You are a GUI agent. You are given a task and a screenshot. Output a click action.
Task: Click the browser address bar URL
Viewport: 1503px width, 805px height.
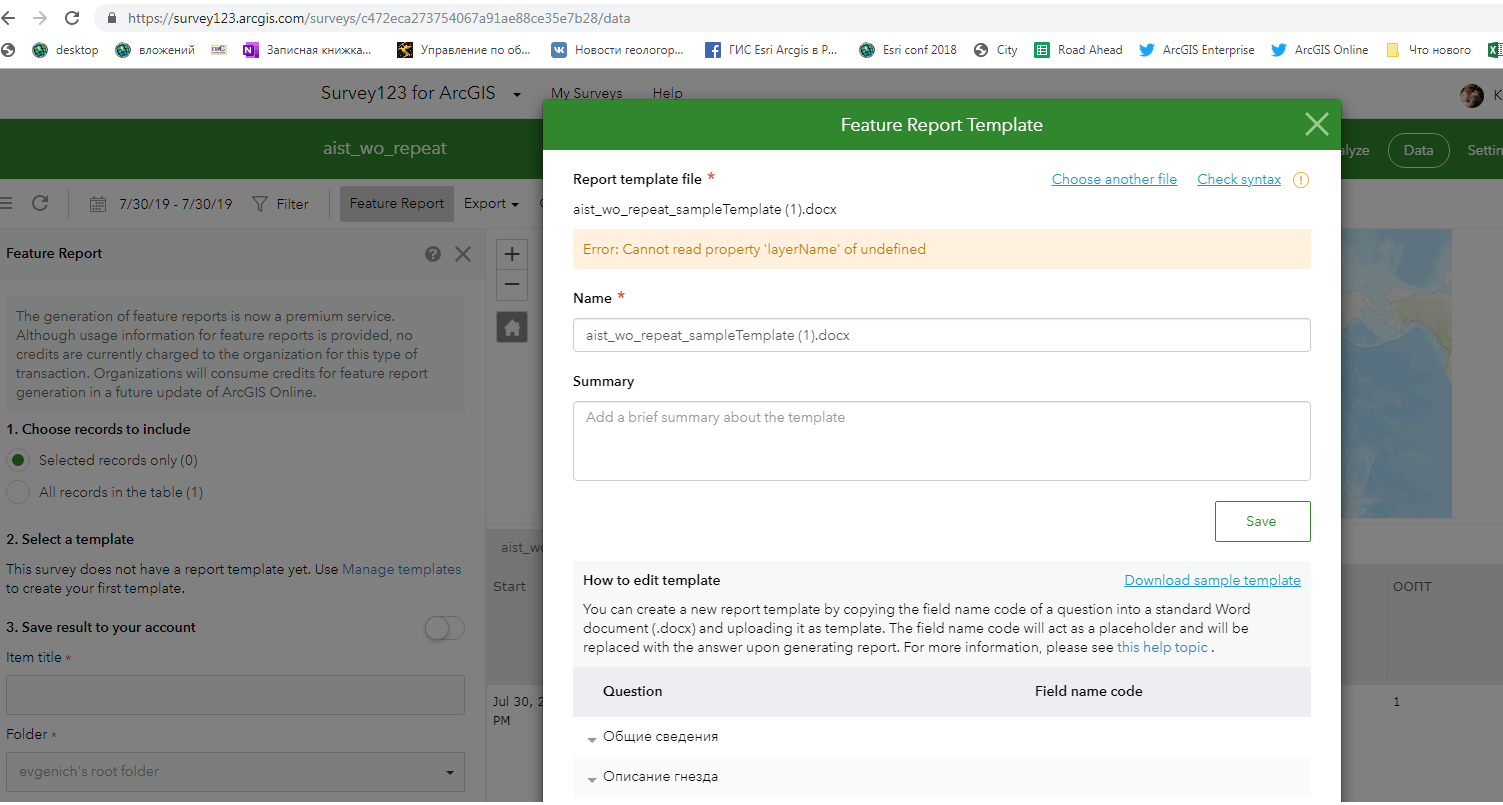[x=379, y=18]
